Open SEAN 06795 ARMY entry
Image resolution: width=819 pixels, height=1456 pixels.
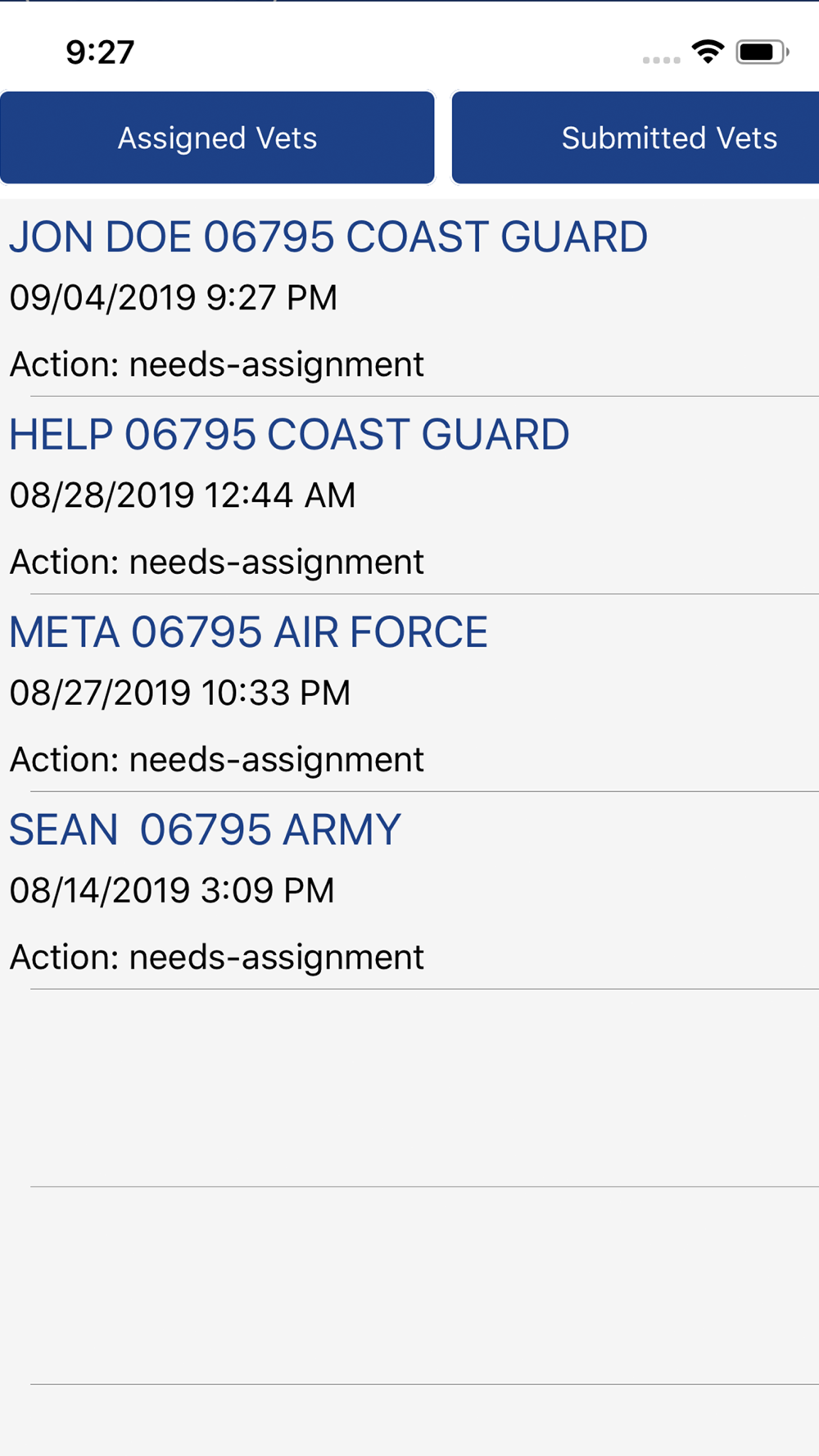coord(205,830)
